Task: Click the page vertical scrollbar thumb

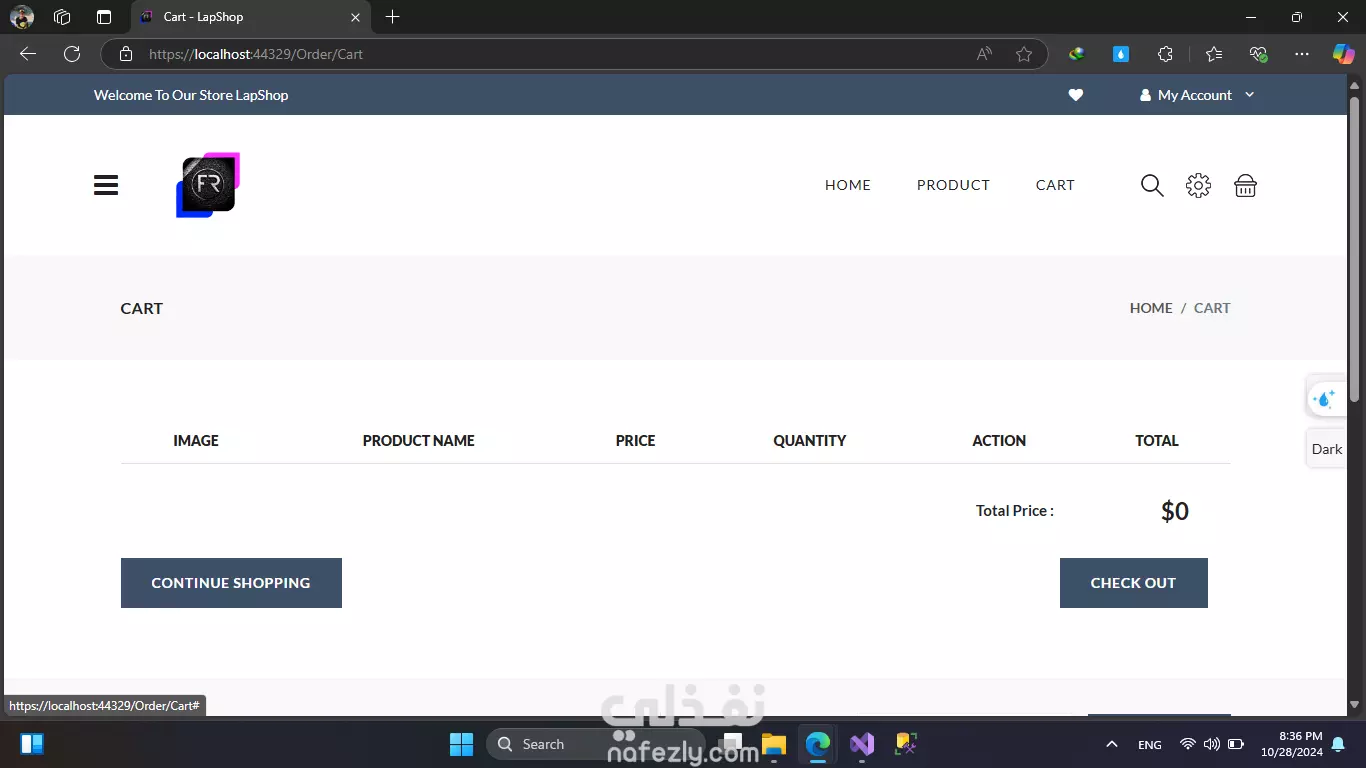Action: pyautogui.click(x=1354, y=250)
